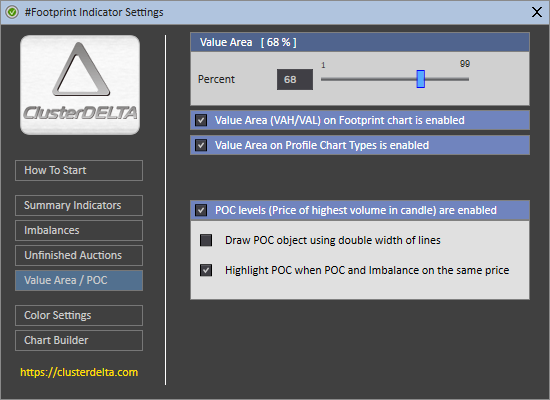This screenshot has width=550, height=400.
Task: Select the Value Area / POC section
Action: click(79, 280)
